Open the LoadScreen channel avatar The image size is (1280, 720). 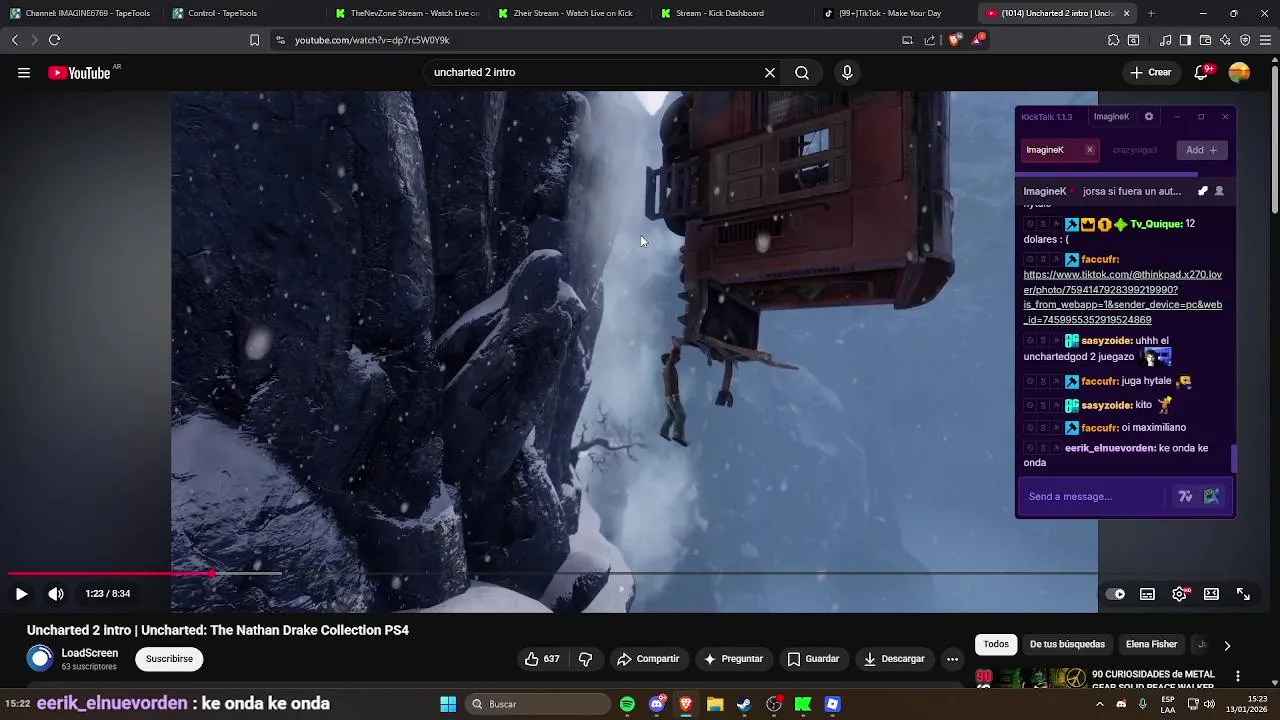(40, 658)
